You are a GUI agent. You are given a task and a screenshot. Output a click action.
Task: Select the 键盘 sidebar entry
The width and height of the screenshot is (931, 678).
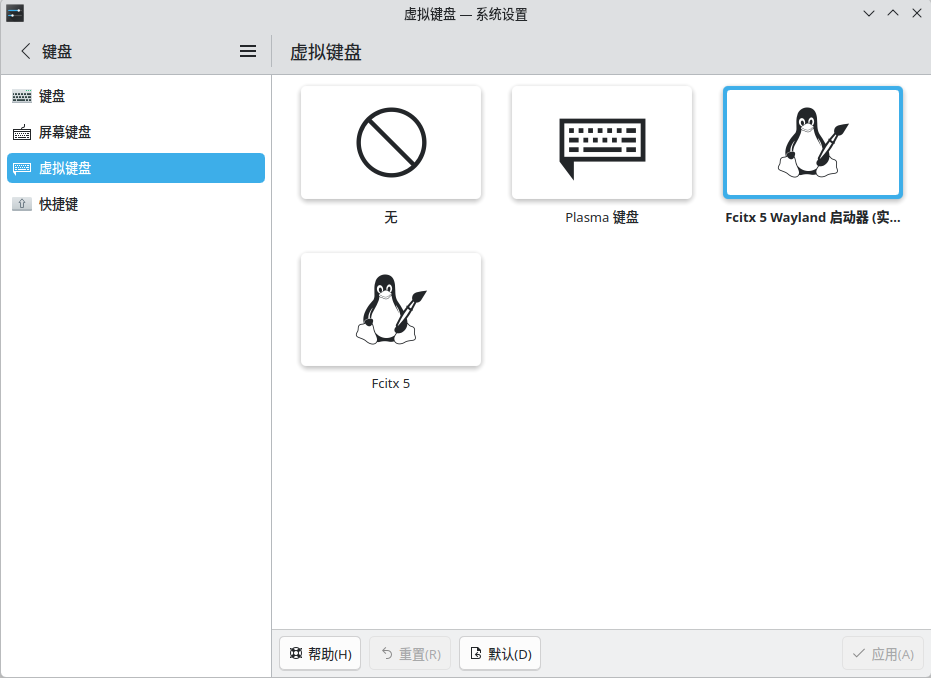[136, 96]
